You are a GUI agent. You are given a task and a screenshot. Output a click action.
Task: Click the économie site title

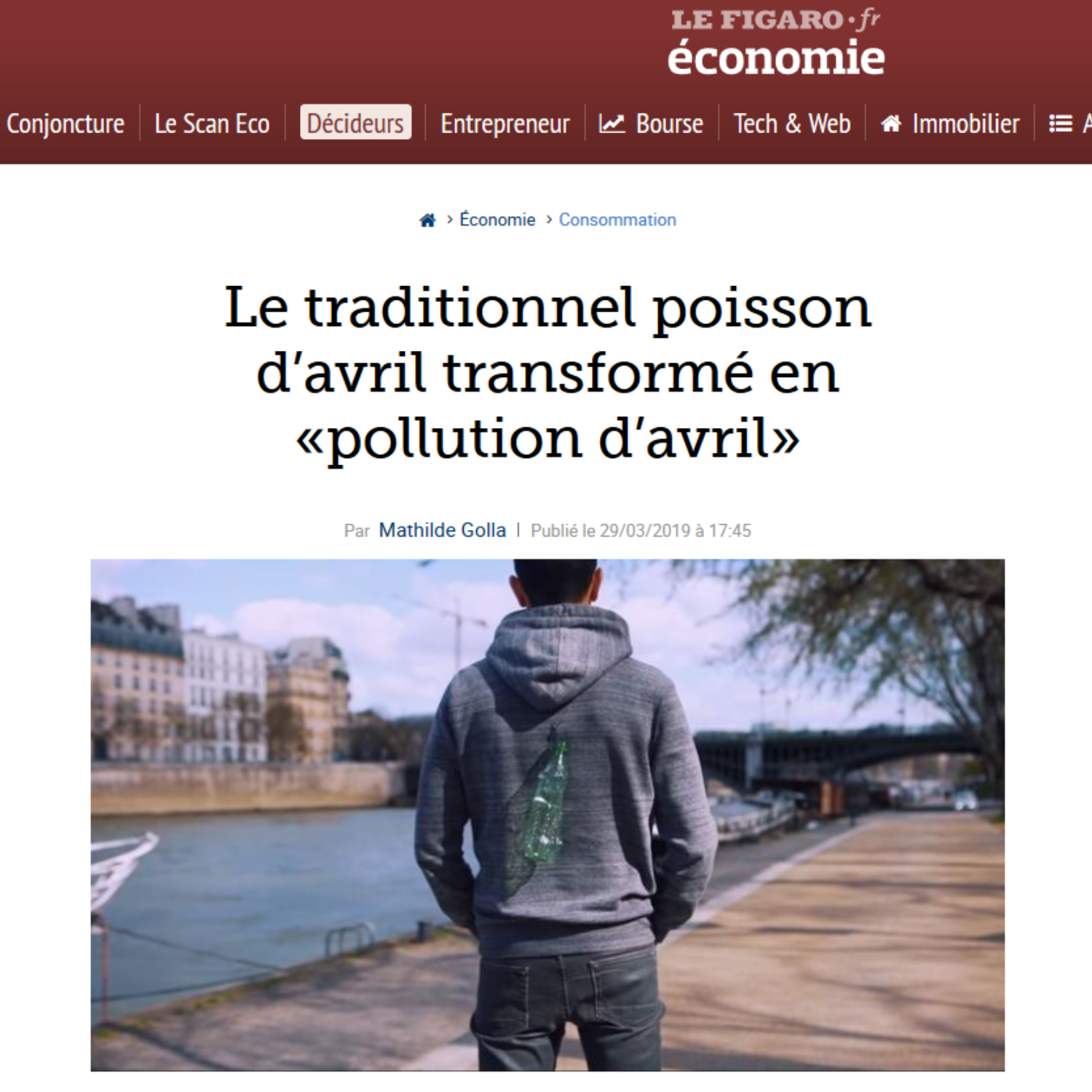775,58
